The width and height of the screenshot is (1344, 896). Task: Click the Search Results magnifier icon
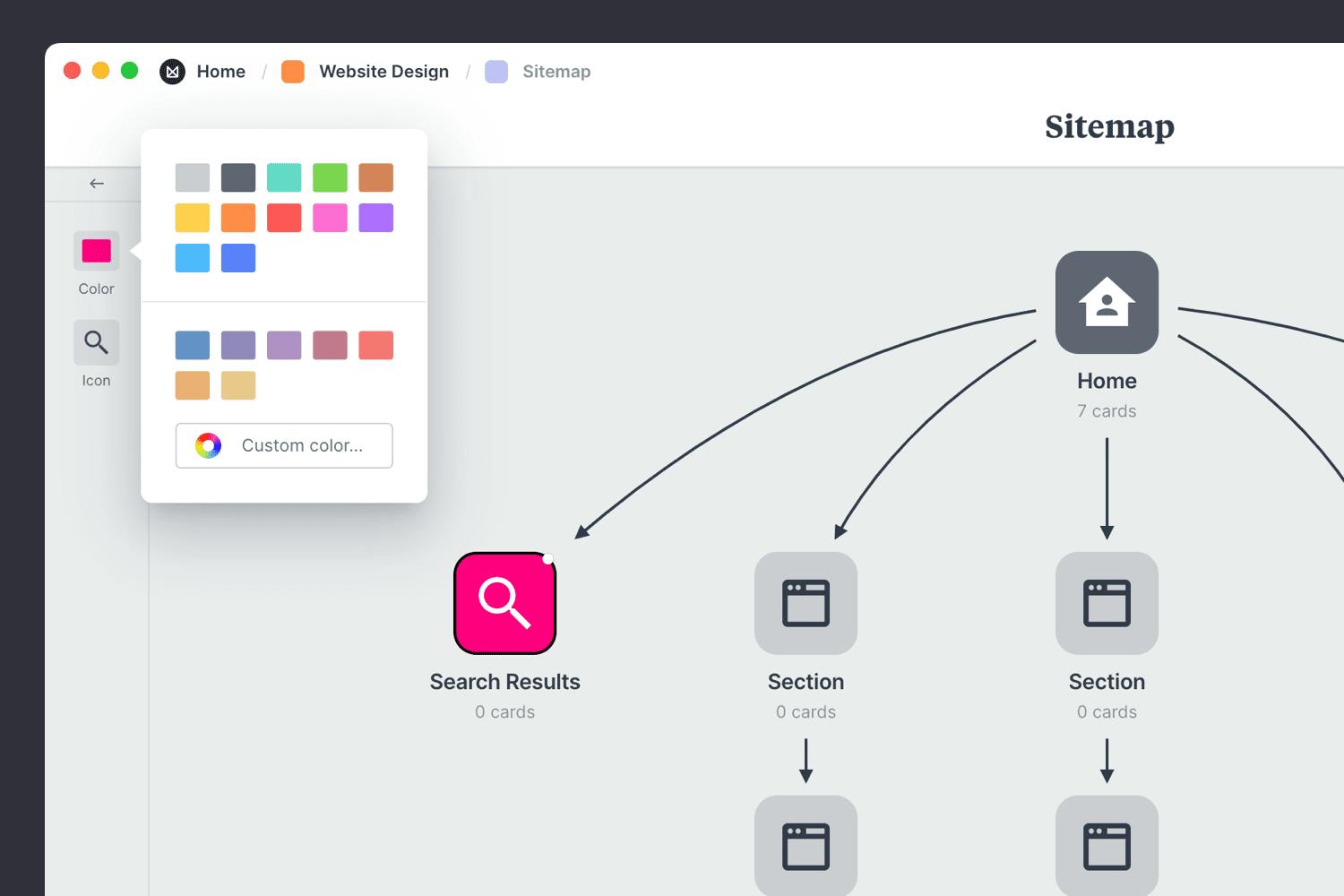pos(504,602)
